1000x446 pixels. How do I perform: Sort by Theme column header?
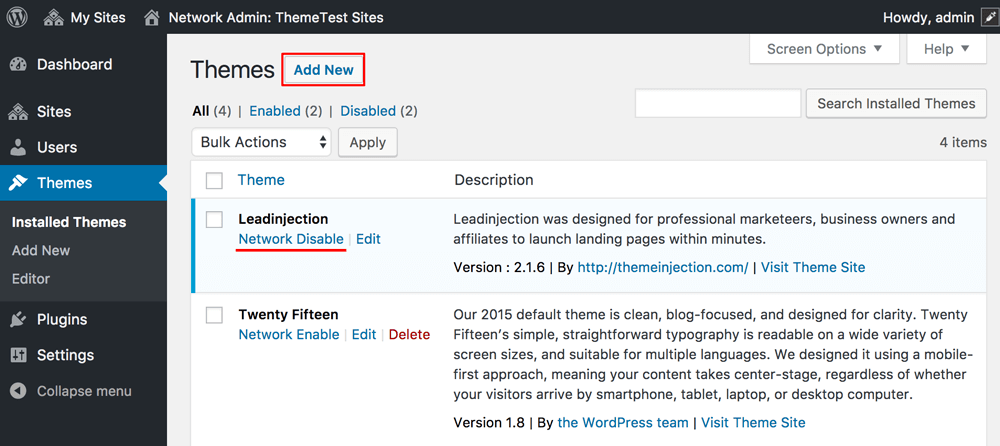(261, 180)
